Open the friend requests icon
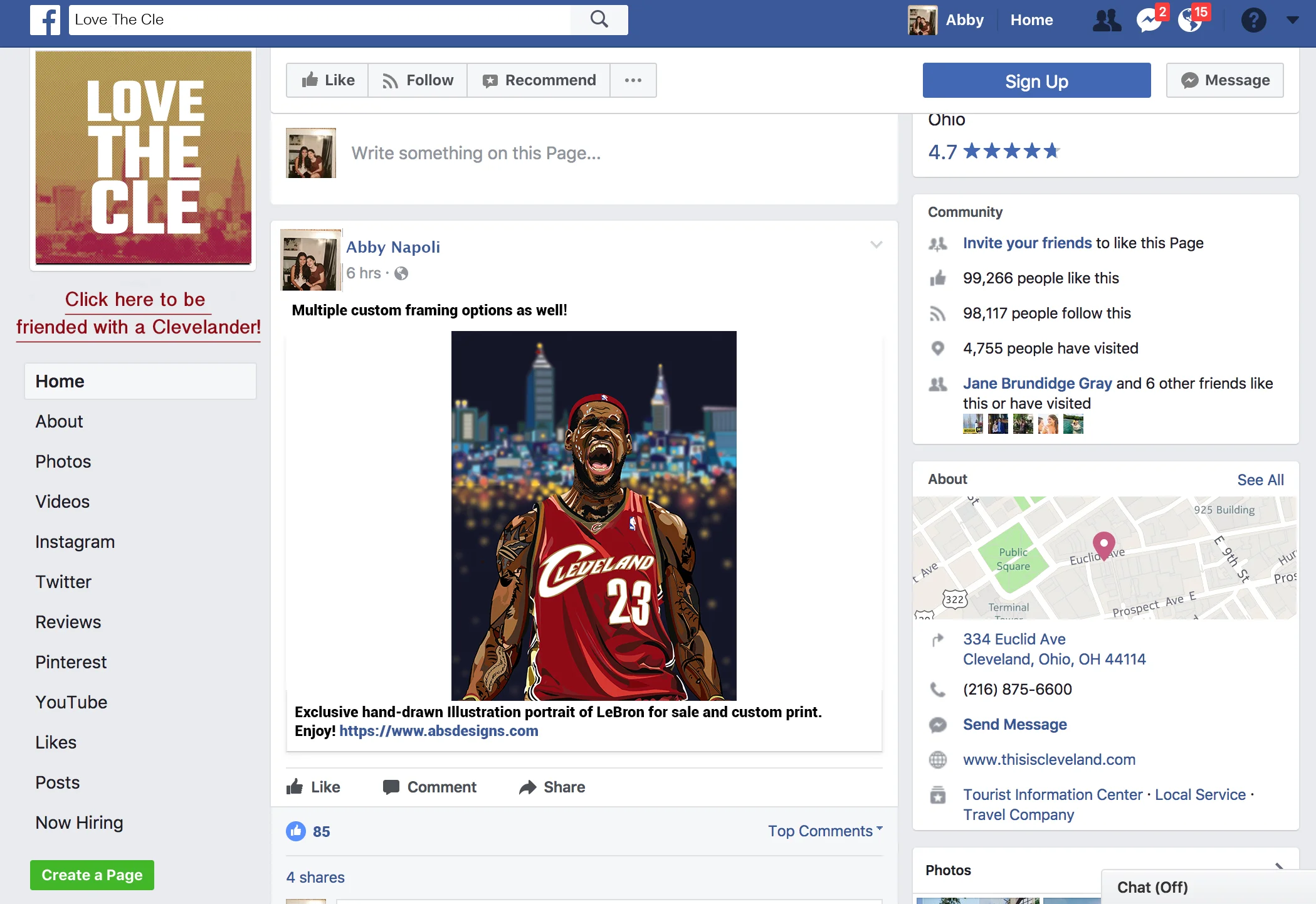 click(x=1107, y=20)
